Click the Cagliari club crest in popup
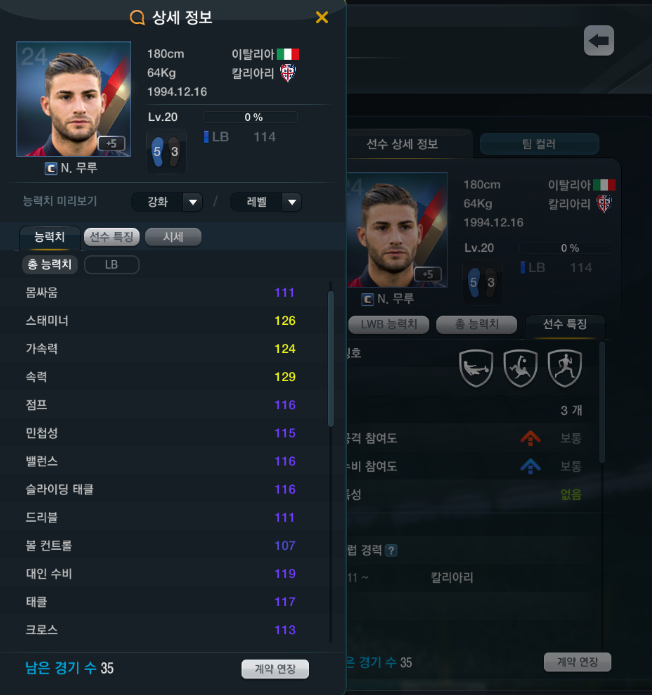 coord(288,73)
